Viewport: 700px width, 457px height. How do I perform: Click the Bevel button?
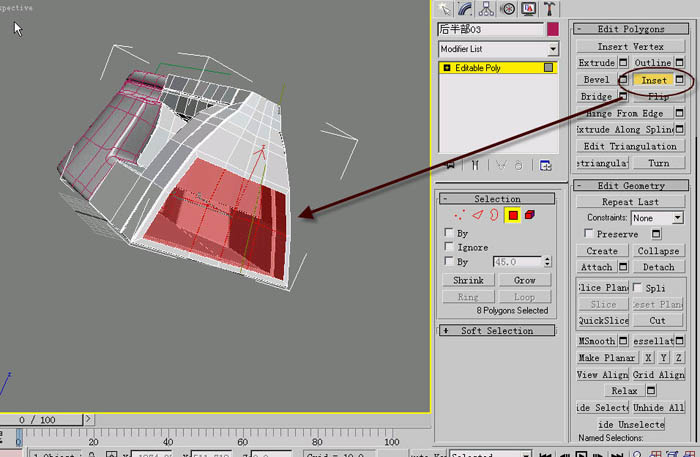[596, 80]
